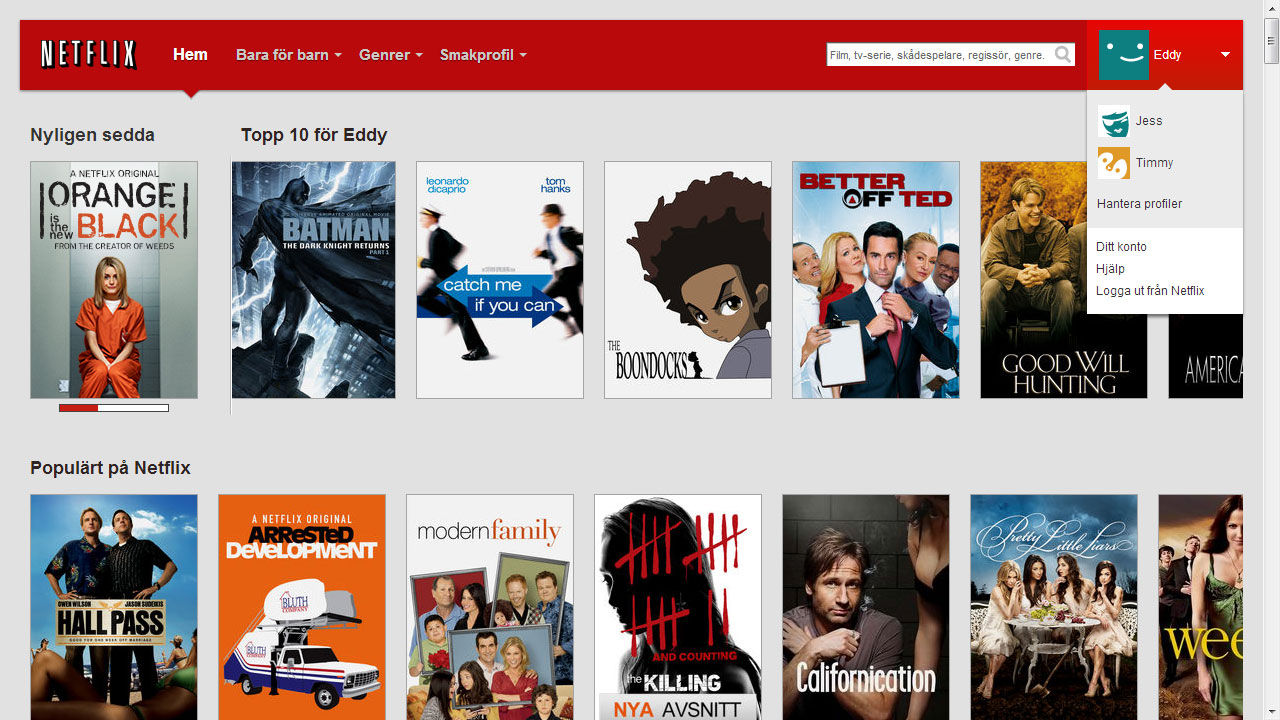1280x720 pixels.
Task: Open Ditt konto link
Action: click(x=1121, y=247)
